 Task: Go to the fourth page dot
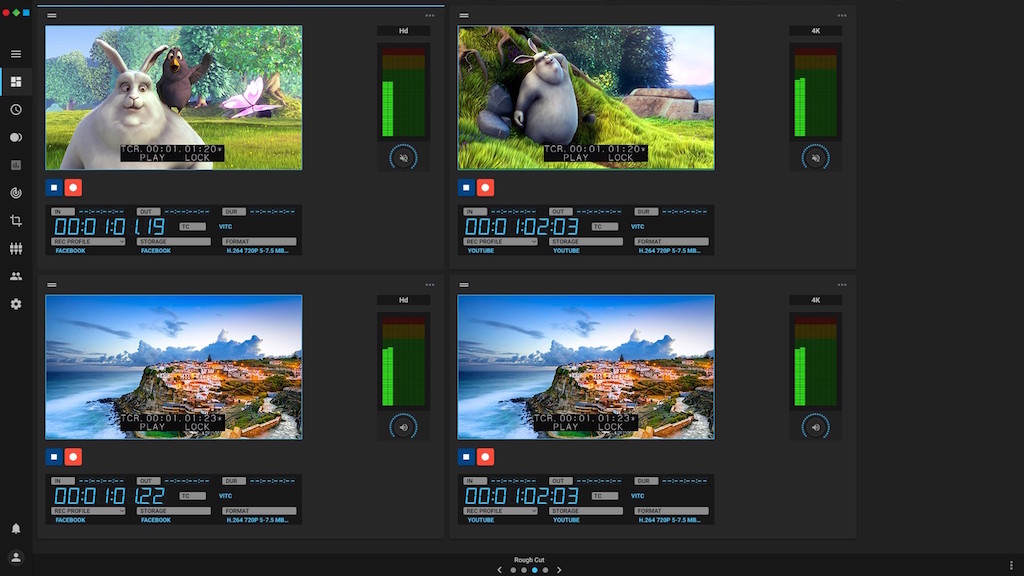(x=545, y=570)
